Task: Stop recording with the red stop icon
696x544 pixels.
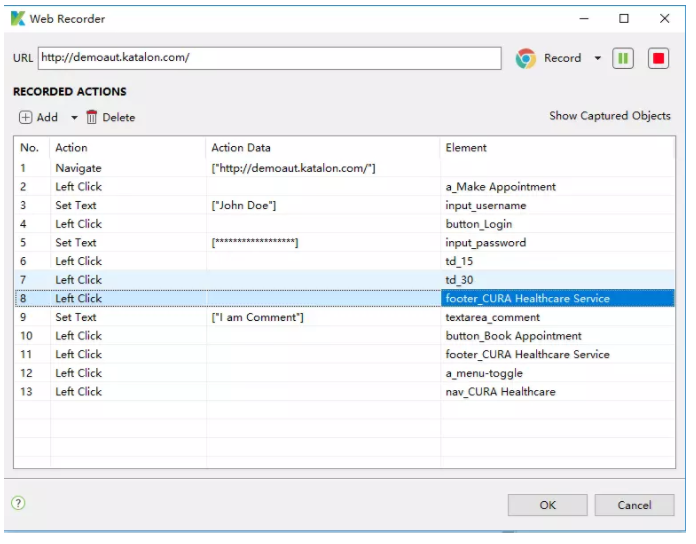Action: click(658, 58)
